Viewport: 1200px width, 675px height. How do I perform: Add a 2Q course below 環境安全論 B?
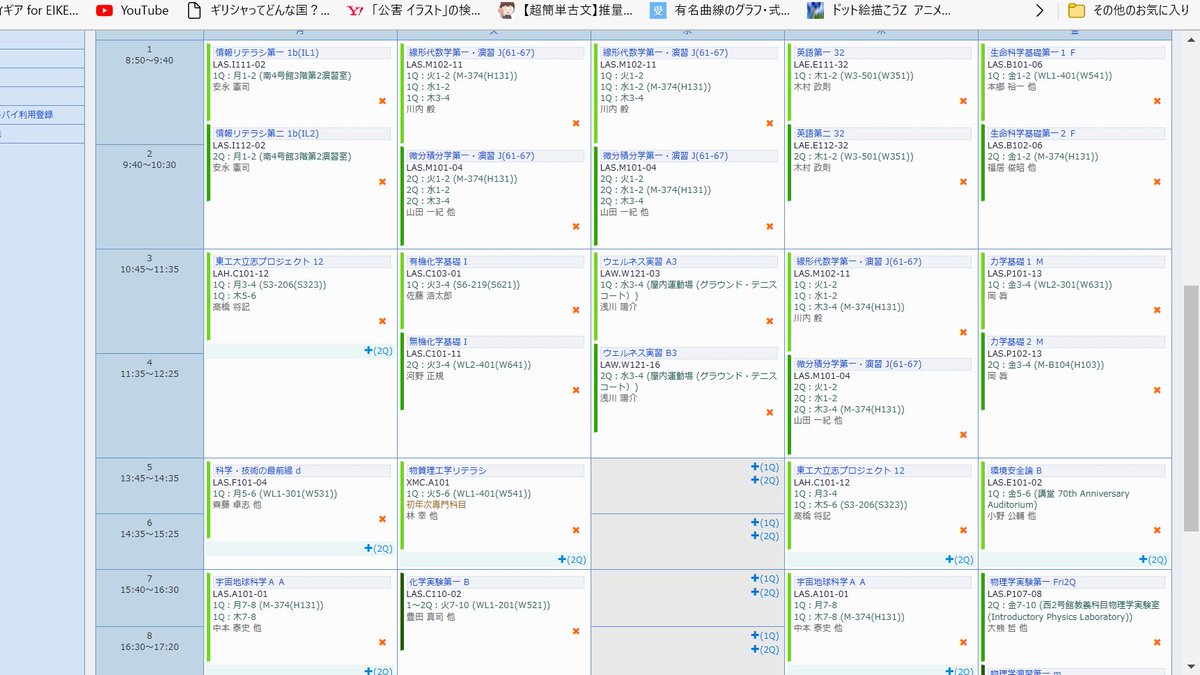pos(1154,559)
